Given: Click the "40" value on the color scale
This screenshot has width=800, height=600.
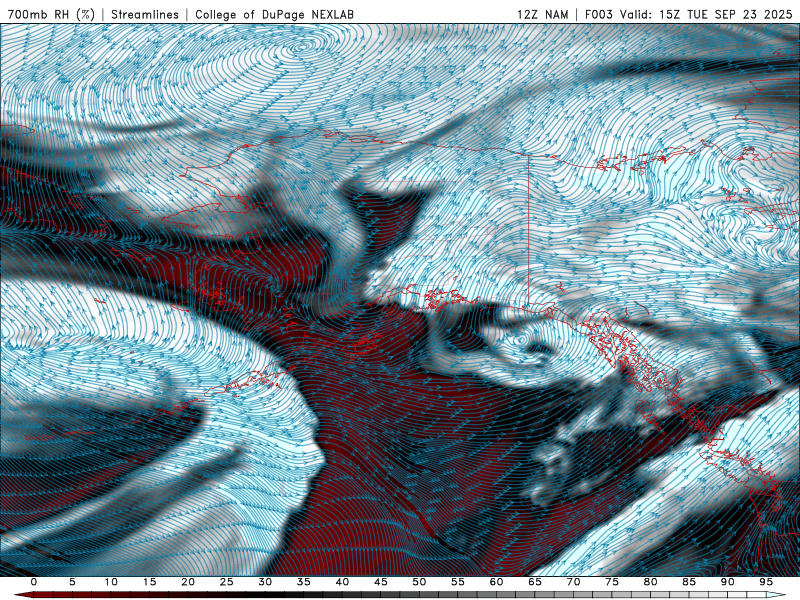Looking at the screenshot, I should pyautogui.click(x=342, y=582).
